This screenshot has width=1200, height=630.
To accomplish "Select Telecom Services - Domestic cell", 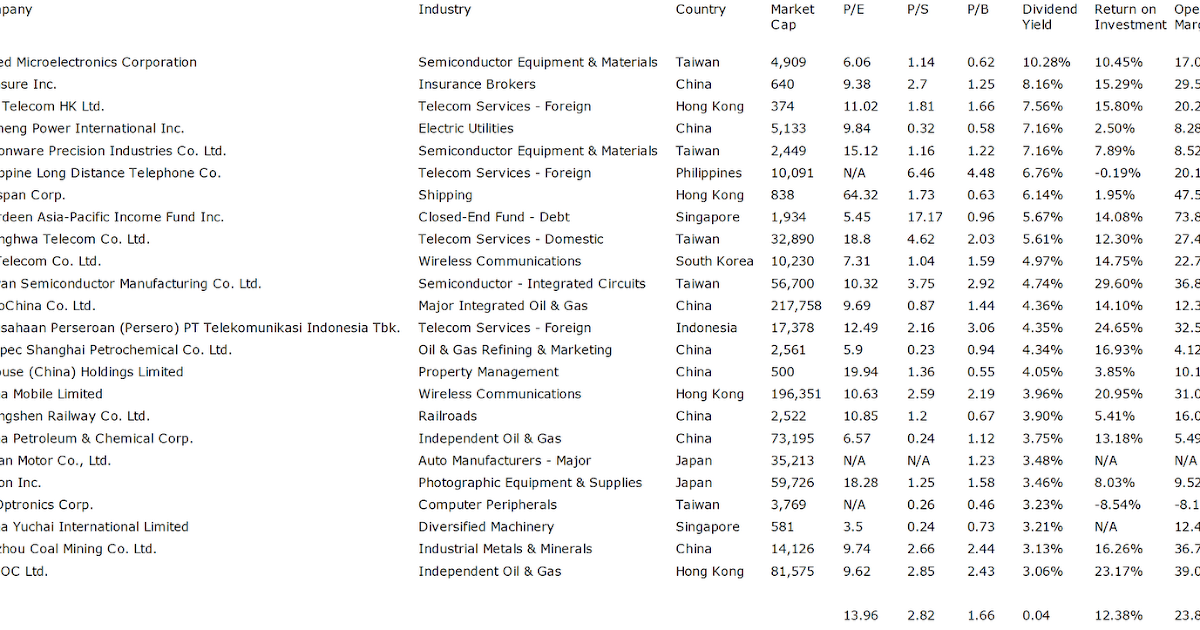I will 511,239.
